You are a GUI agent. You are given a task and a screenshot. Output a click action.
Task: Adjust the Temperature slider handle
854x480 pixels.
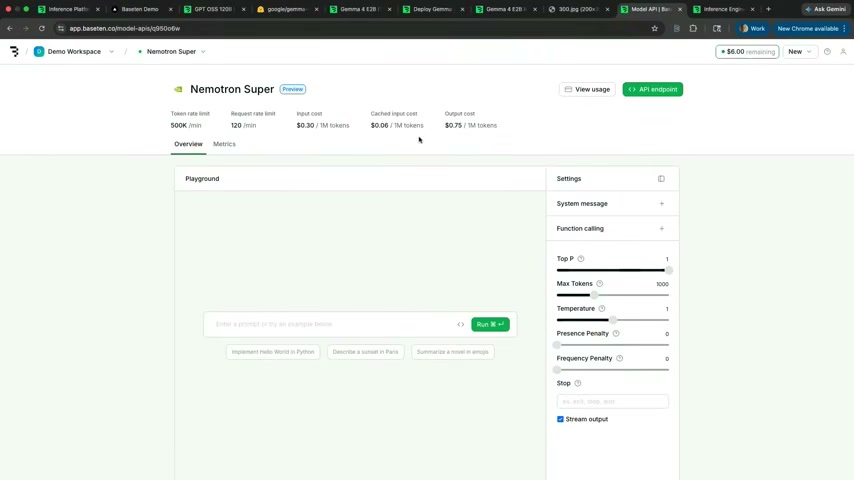(613, 320)
